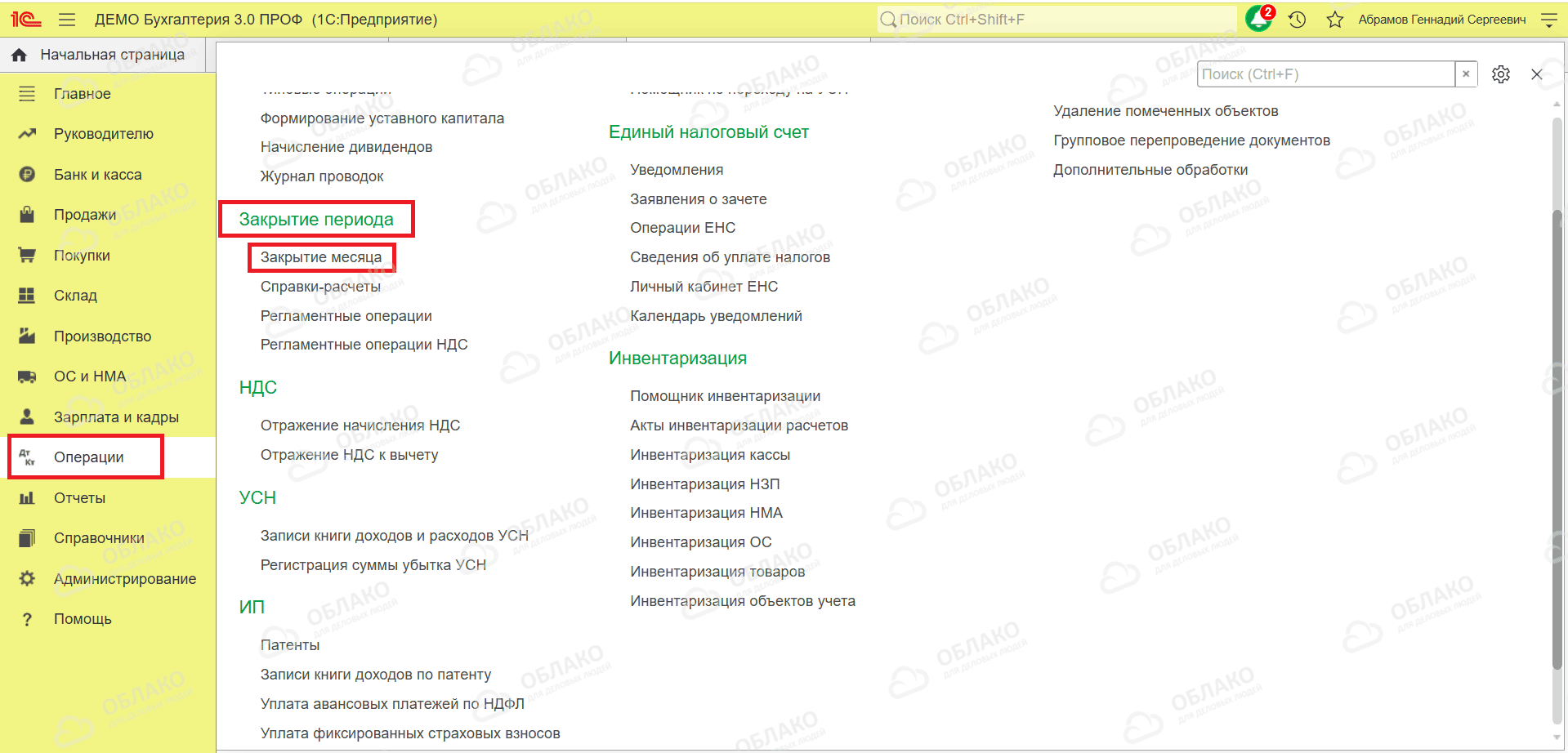Click the Зарплата и кадры person icon
Screen dimensions: 1568x753
click(x=27, y=417)
